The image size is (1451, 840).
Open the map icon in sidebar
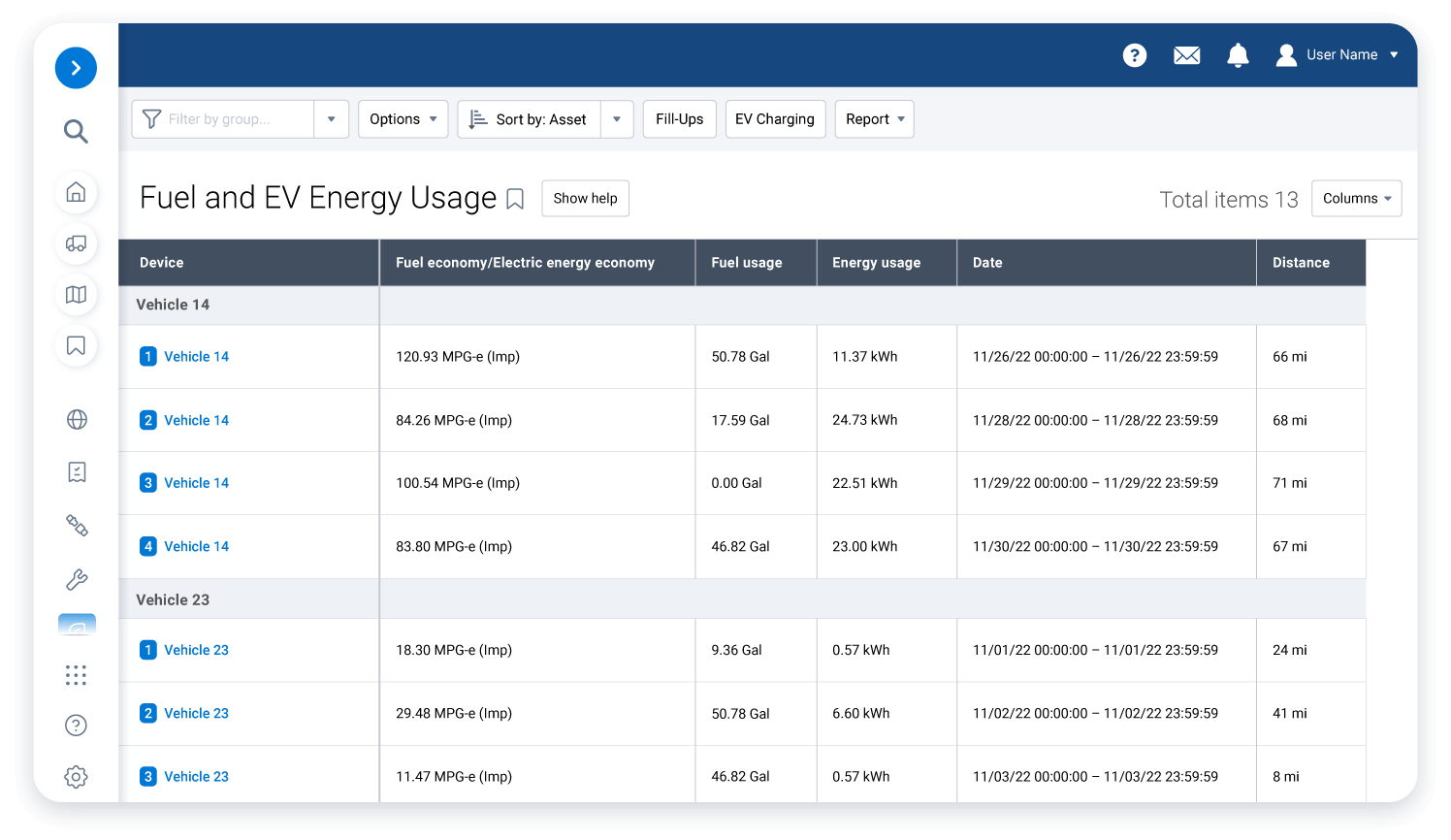click(76, 295)
